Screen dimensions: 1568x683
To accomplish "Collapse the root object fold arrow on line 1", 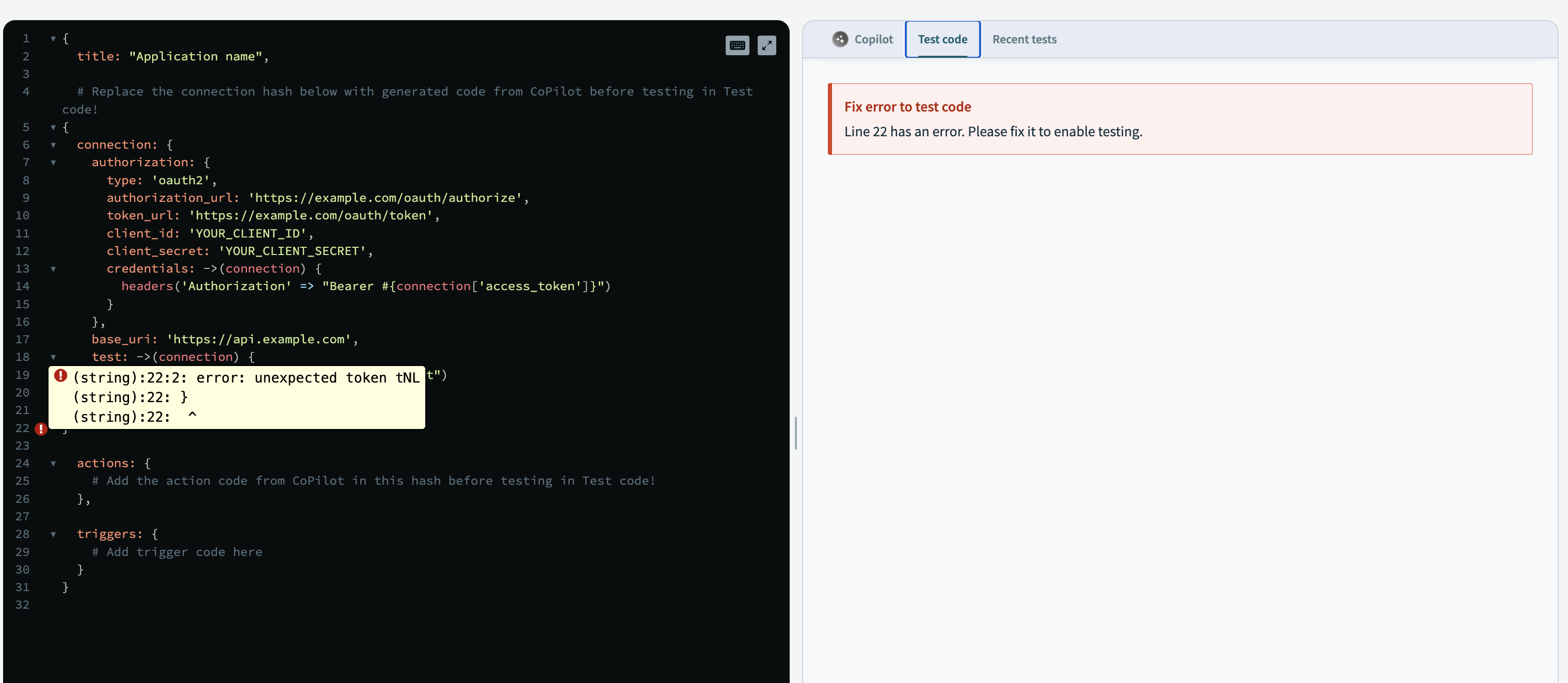I will 54,38.
